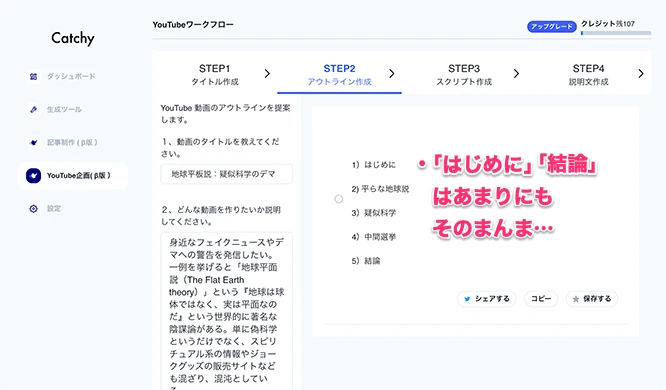The image size is (666, 390).
Task: Click the コピー button
Action: (x=541, y=299)
